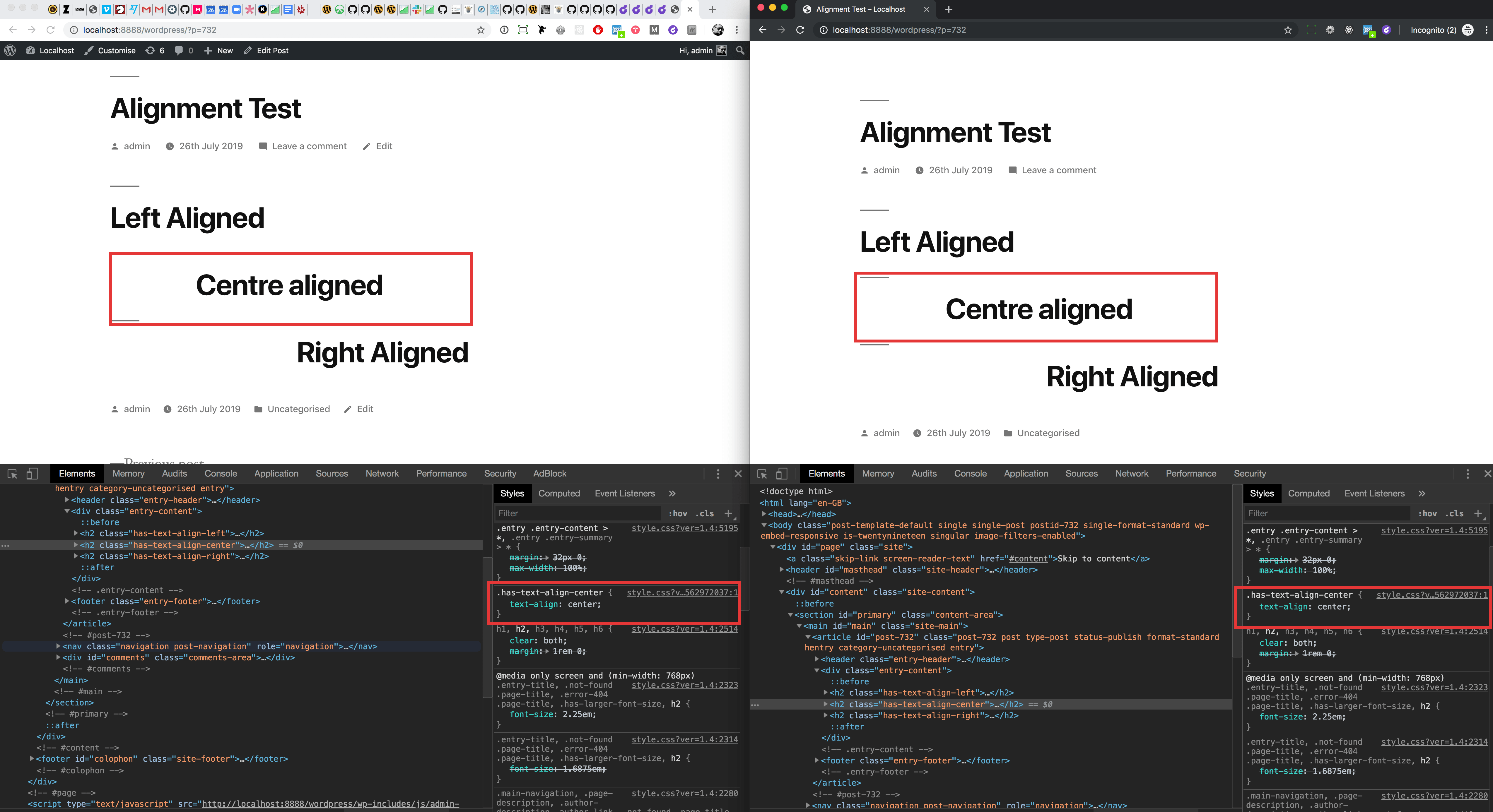Switch to Console tab in left DevTools
This screenshot has width=1493, height=812.
click(x=220, y=474)
